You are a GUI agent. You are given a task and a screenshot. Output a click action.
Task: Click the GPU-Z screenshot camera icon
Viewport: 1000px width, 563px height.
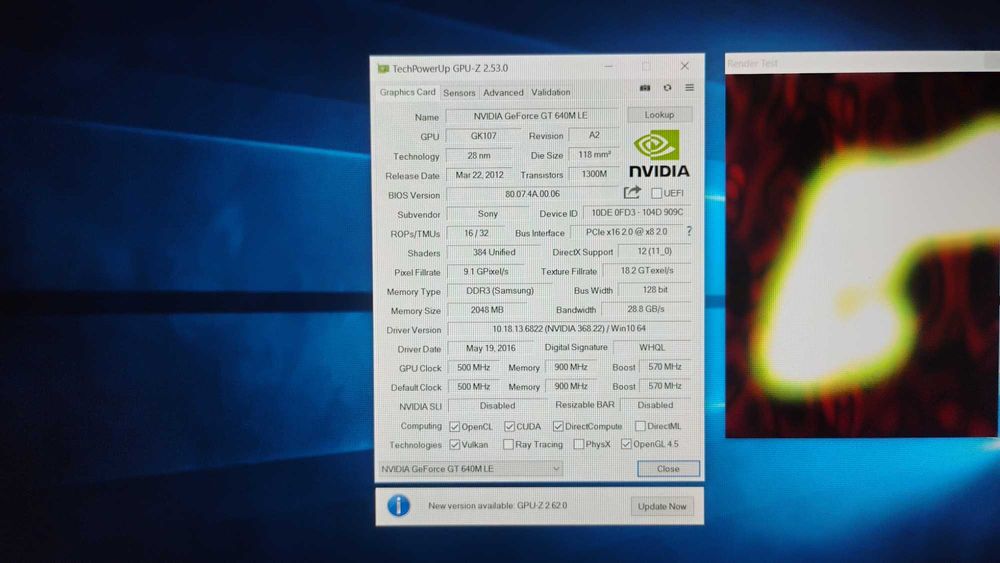(x=645, y=88)
